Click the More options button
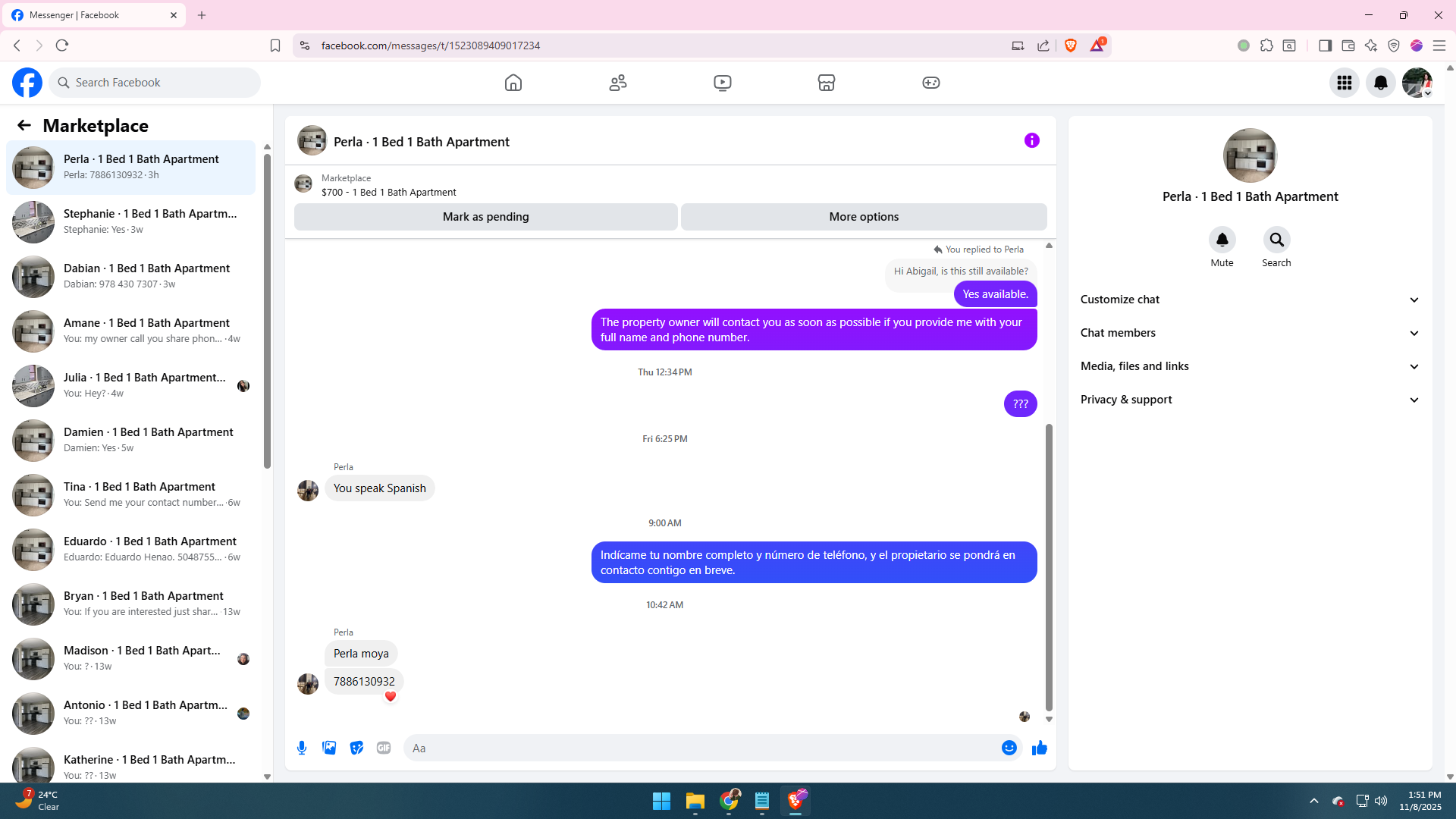The width and height of the screenshot is (1456, 819). coord(864,217)
